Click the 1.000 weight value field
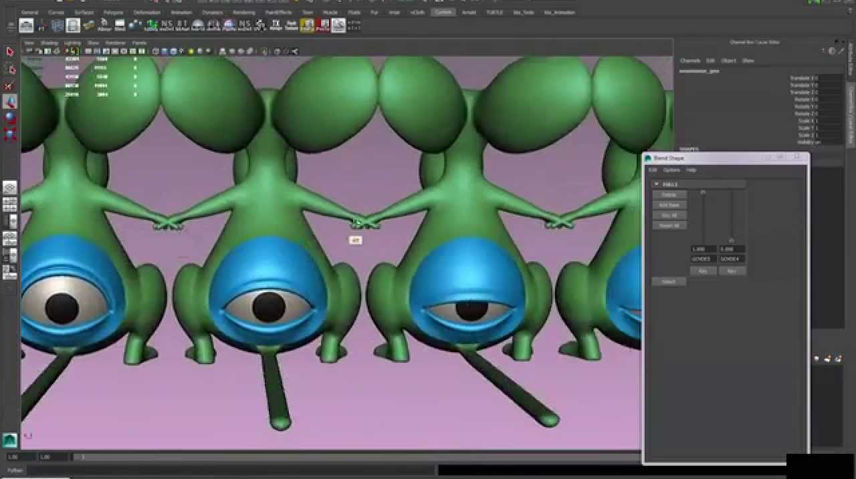The height and width of the screenshot is (479, 856). (x=703, y=249)
